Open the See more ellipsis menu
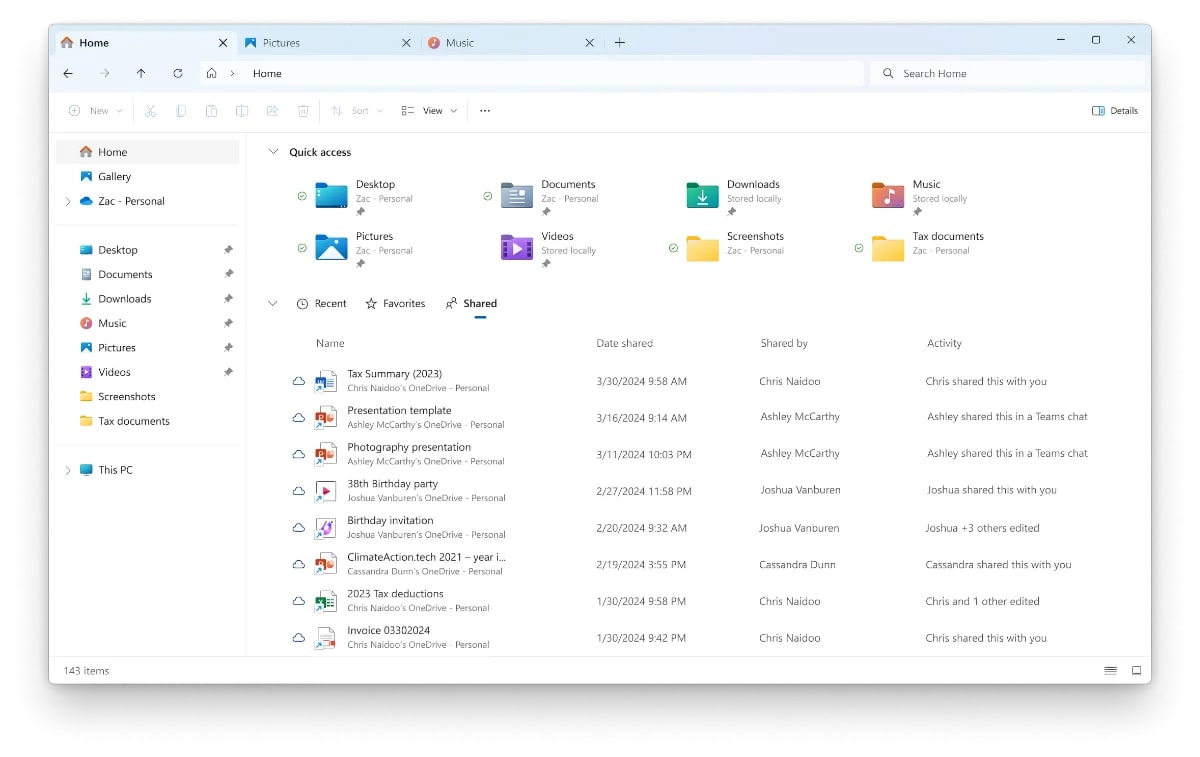This screenshot has width=1200, height=757. [x=485, y=111]
